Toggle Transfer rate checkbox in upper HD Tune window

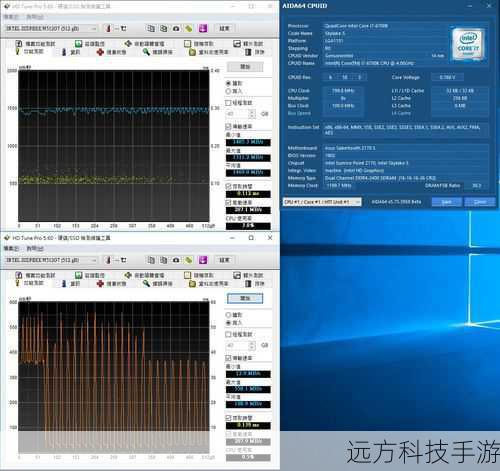point(228,126)
